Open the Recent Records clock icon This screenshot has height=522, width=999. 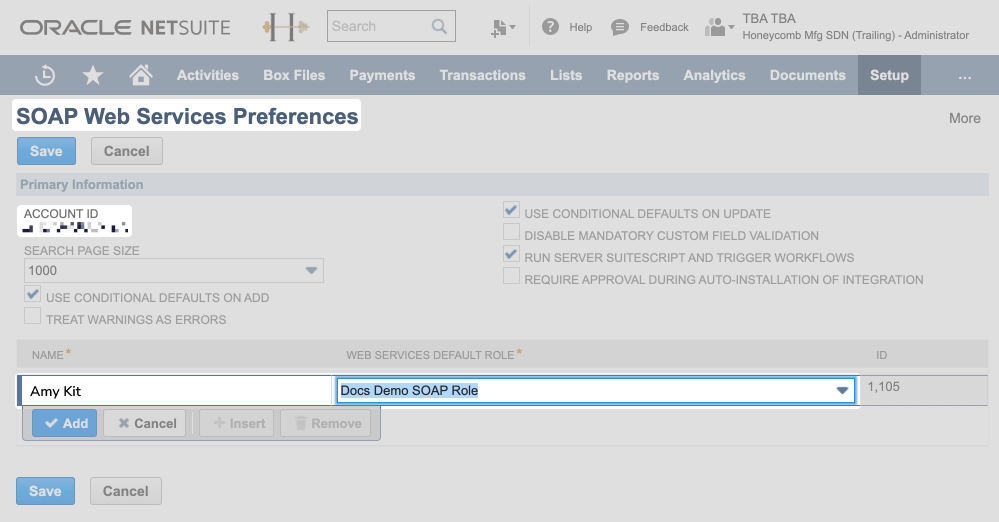[x=45, y=75]
